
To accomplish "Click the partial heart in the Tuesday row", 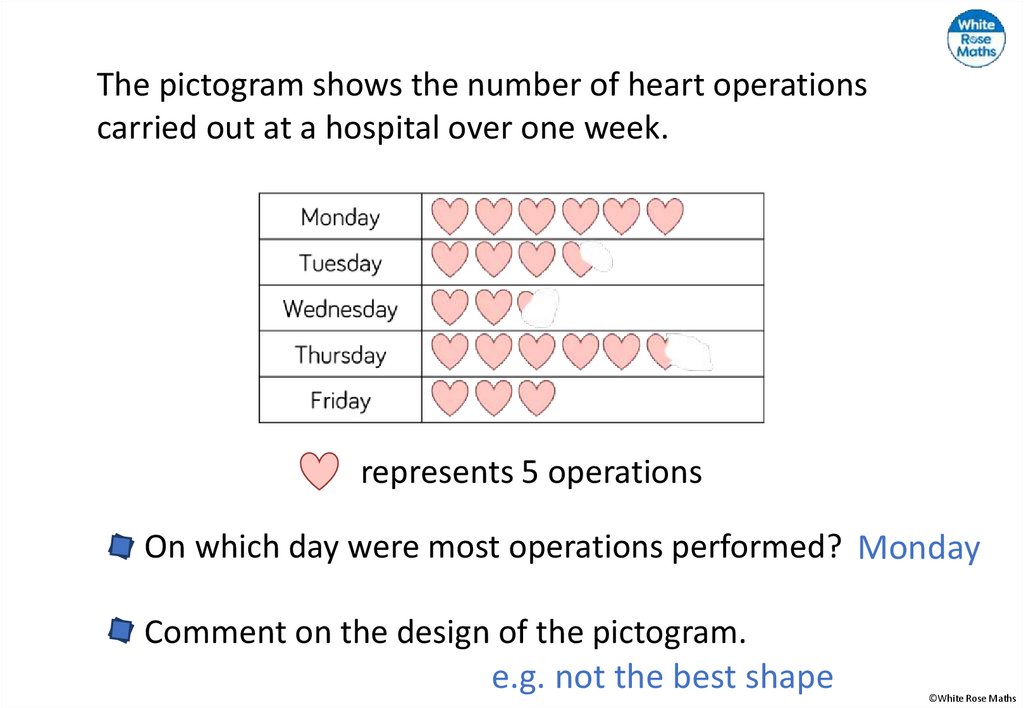I will pyautogui.click(x=578, y=260).
